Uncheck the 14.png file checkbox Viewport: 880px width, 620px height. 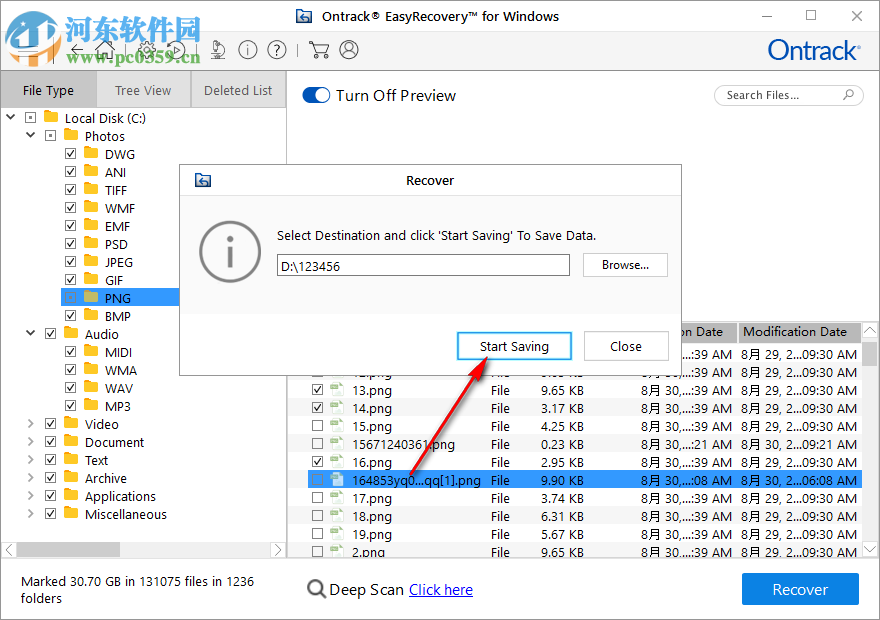[317, 408]
